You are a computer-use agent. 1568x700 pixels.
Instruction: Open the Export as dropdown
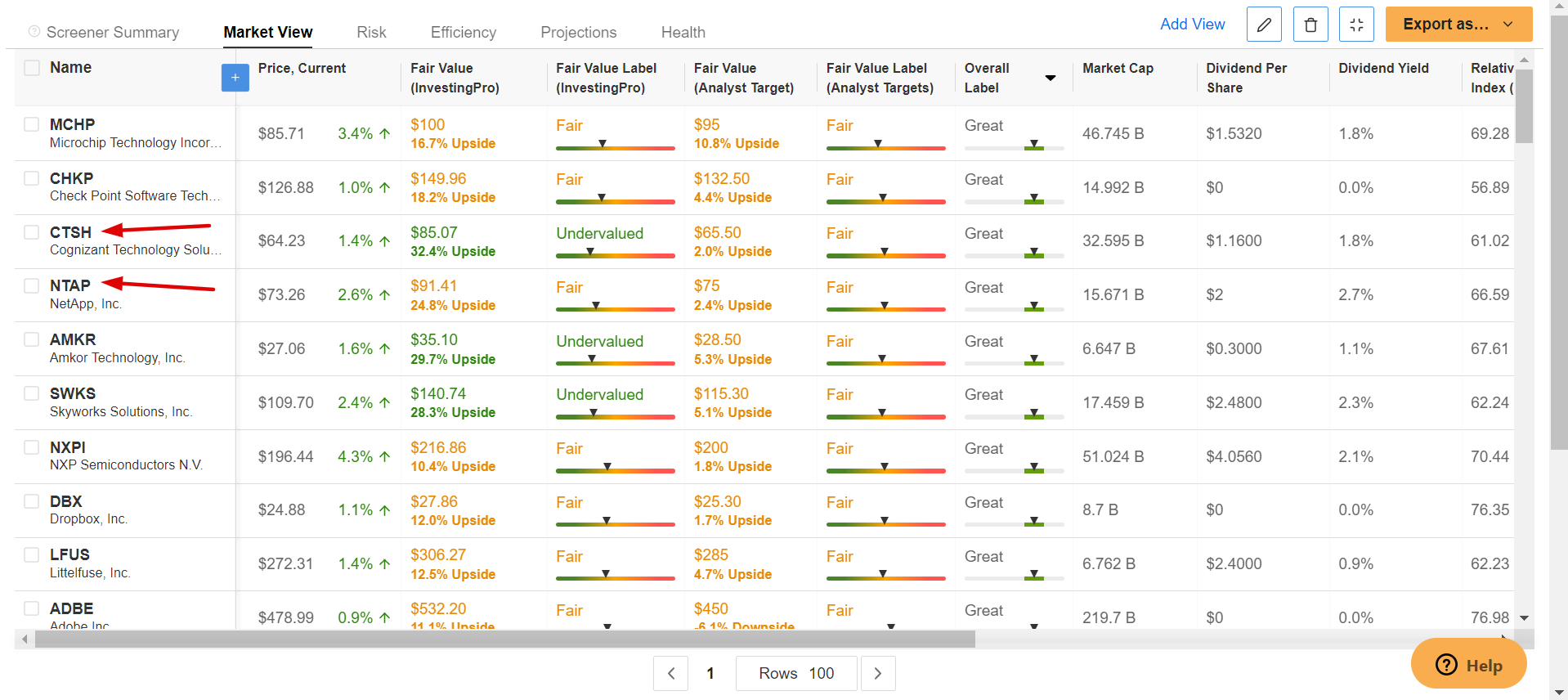[1458, 25]
